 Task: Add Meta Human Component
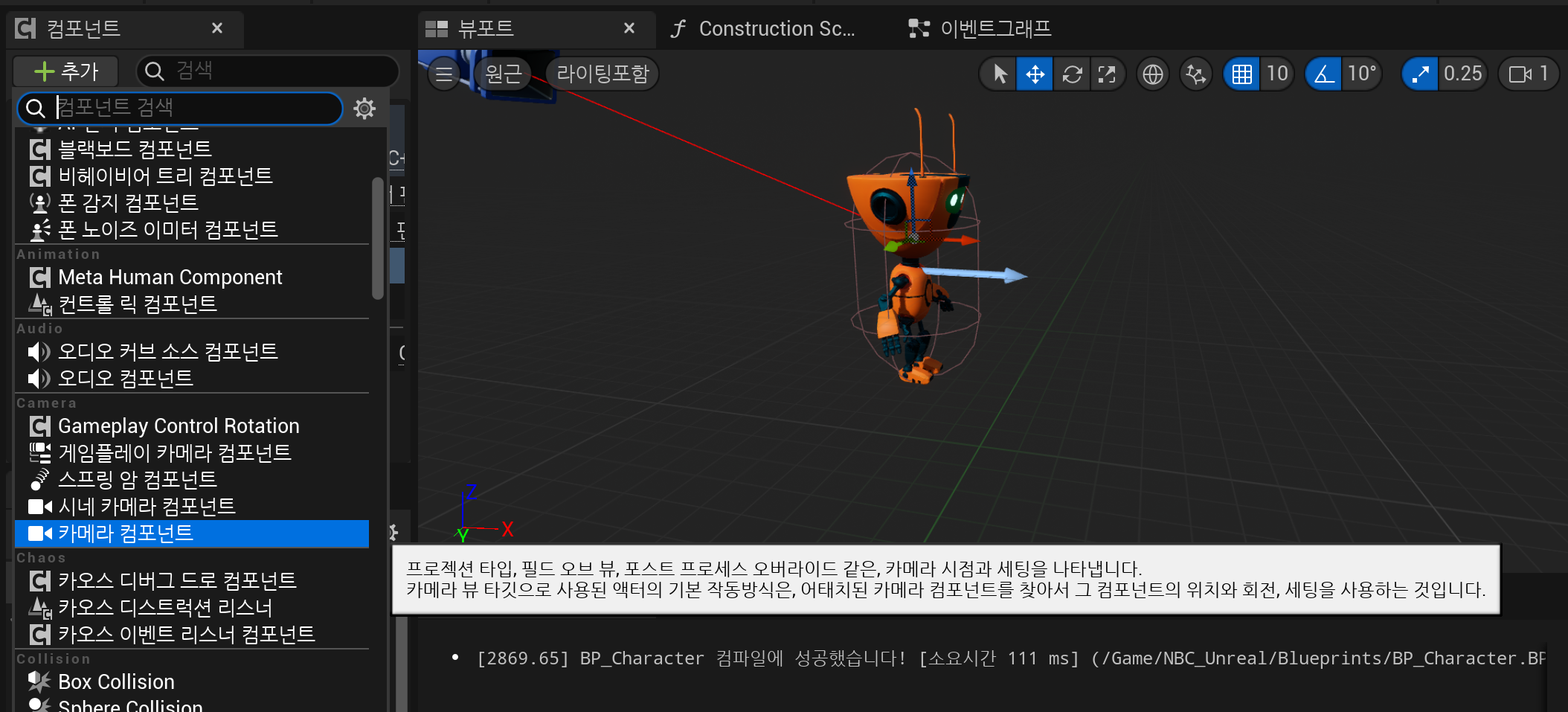click(192, 277)
